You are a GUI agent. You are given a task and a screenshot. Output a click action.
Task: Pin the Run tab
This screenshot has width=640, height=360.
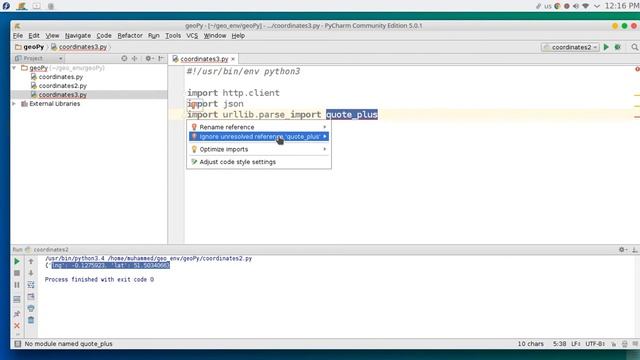coord(17,314)
